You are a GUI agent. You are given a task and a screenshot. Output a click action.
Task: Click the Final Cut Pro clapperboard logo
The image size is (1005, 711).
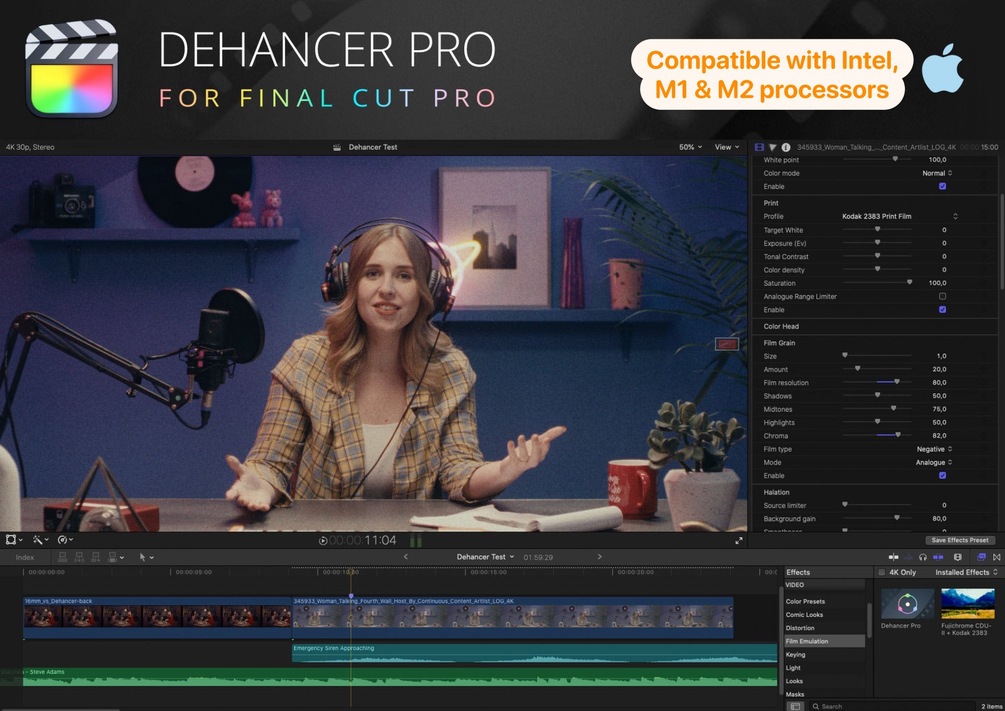pyautogui.click(x=71, y=69)
